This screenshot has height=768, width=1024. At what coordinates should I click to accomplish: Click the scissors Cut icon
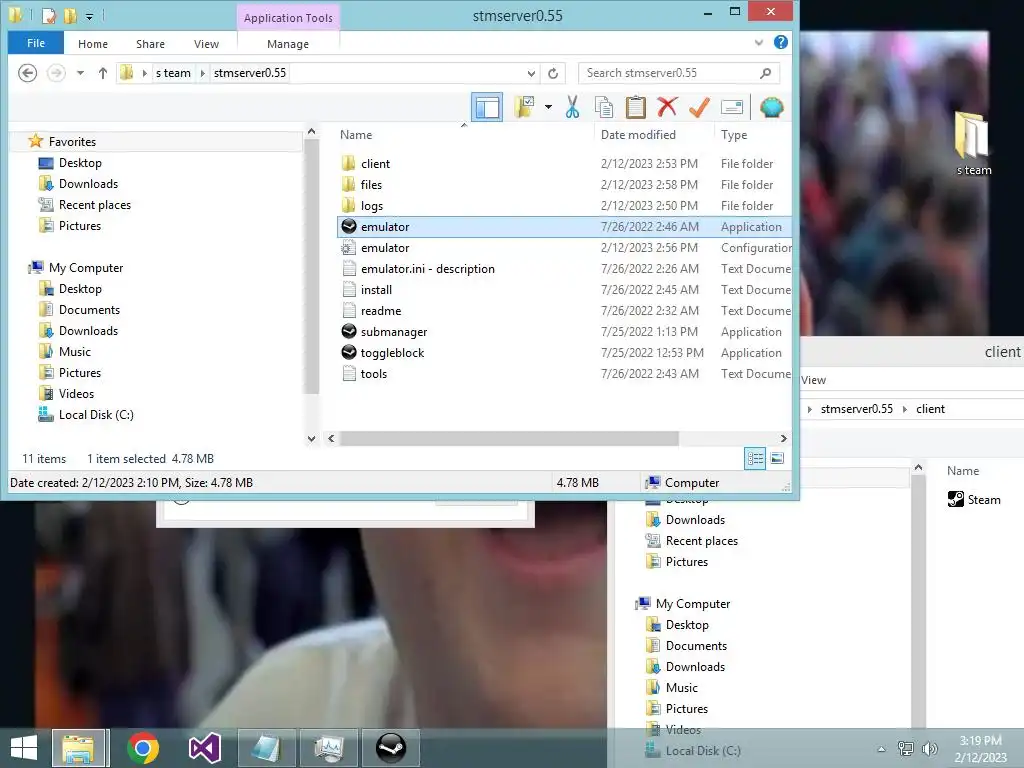tap(573, 107)
